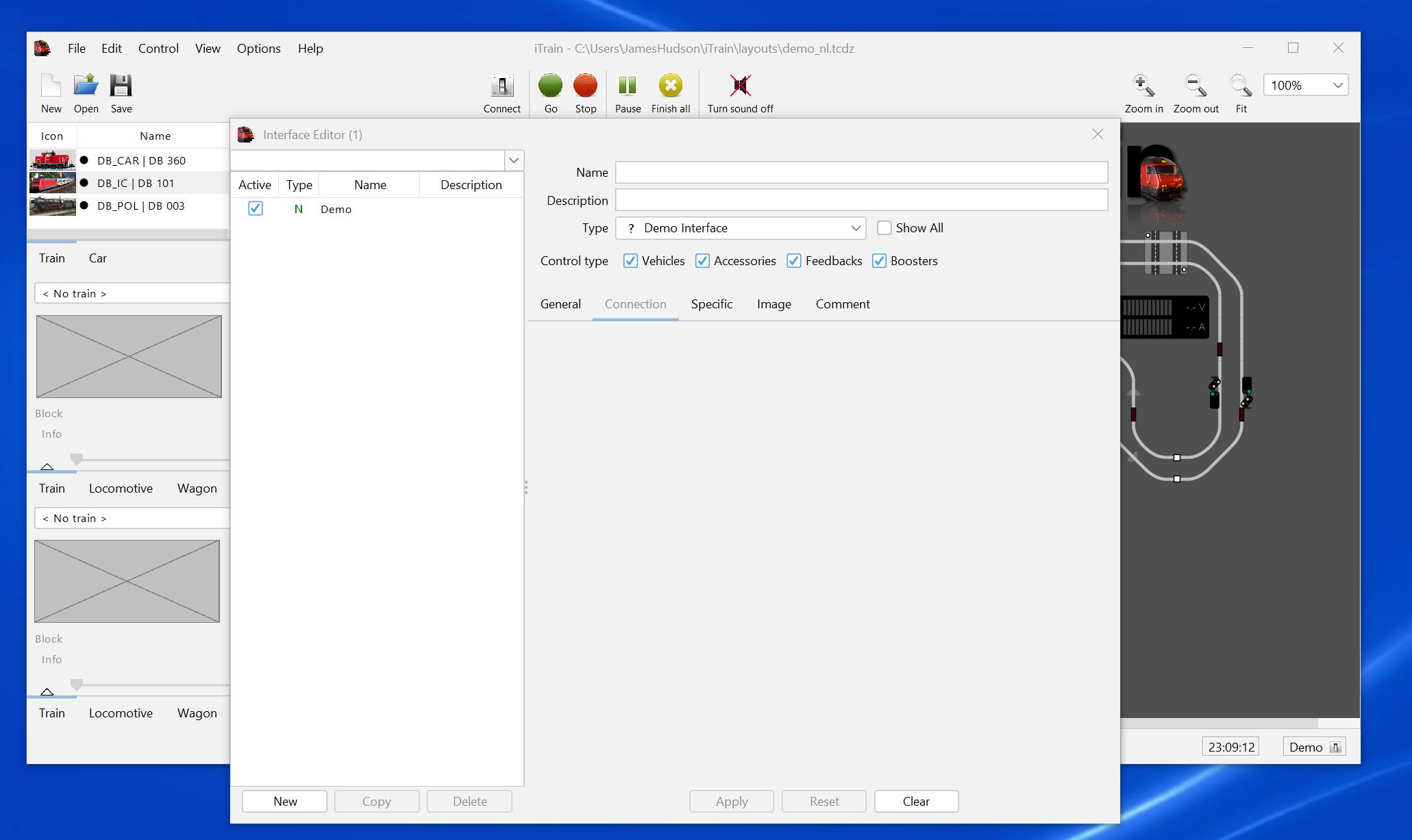1412x840 pixels.
Task: Zoom in on the track layout
Action: pyautogui.click(x=1143, y=86)
